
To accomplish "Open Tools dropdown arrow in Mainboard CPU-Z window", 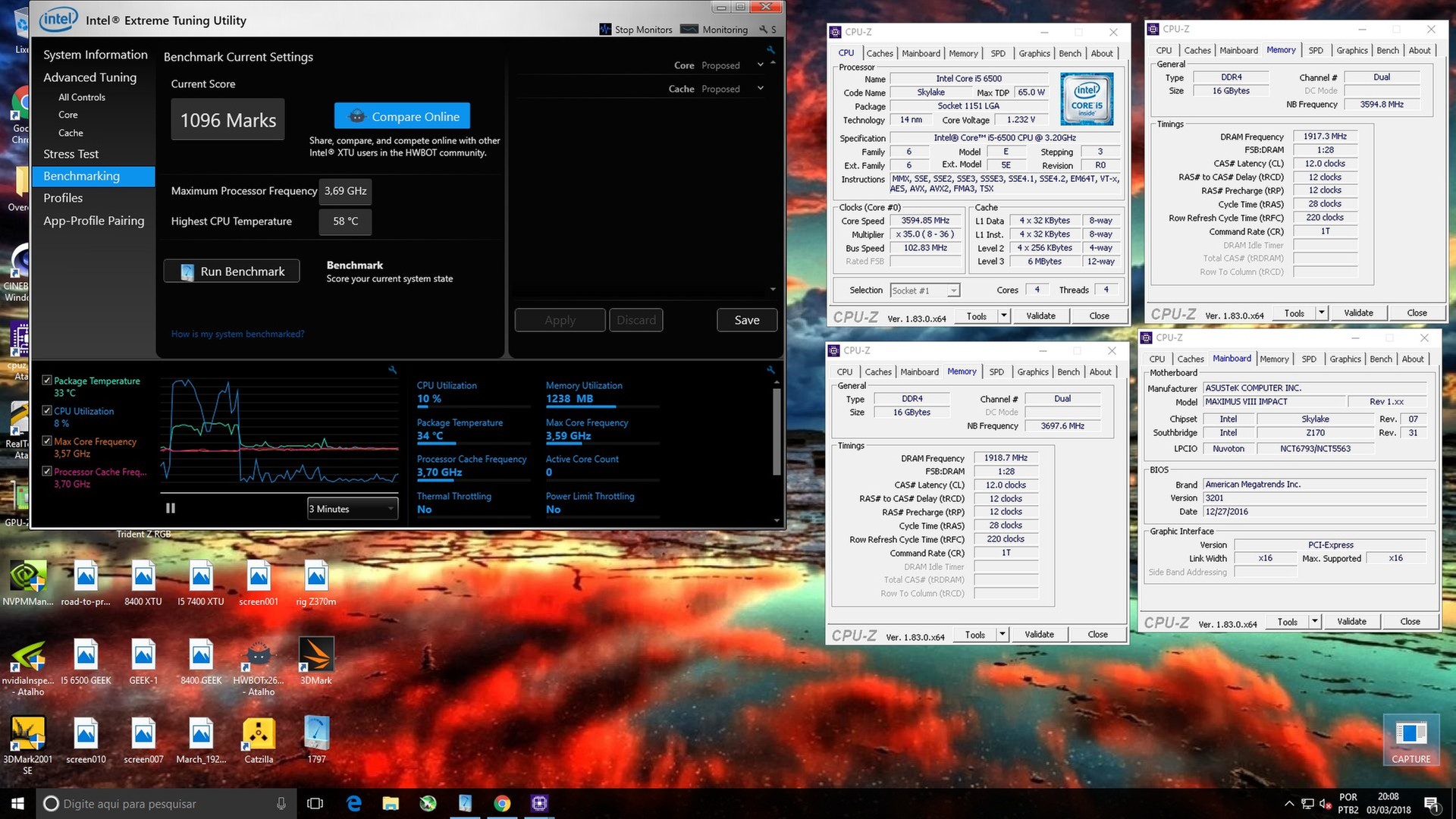I will pos(1314,621).
